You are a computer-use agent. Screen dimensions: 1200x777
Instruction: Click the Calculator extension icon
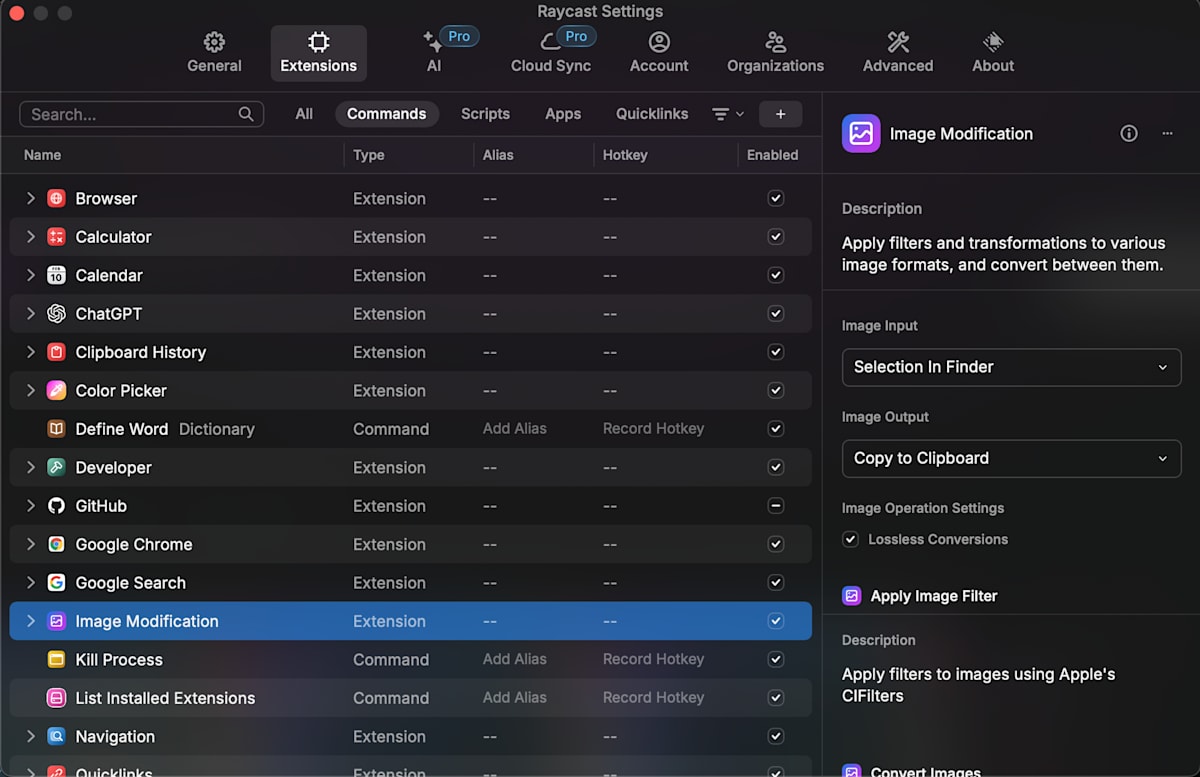(57, 237)
